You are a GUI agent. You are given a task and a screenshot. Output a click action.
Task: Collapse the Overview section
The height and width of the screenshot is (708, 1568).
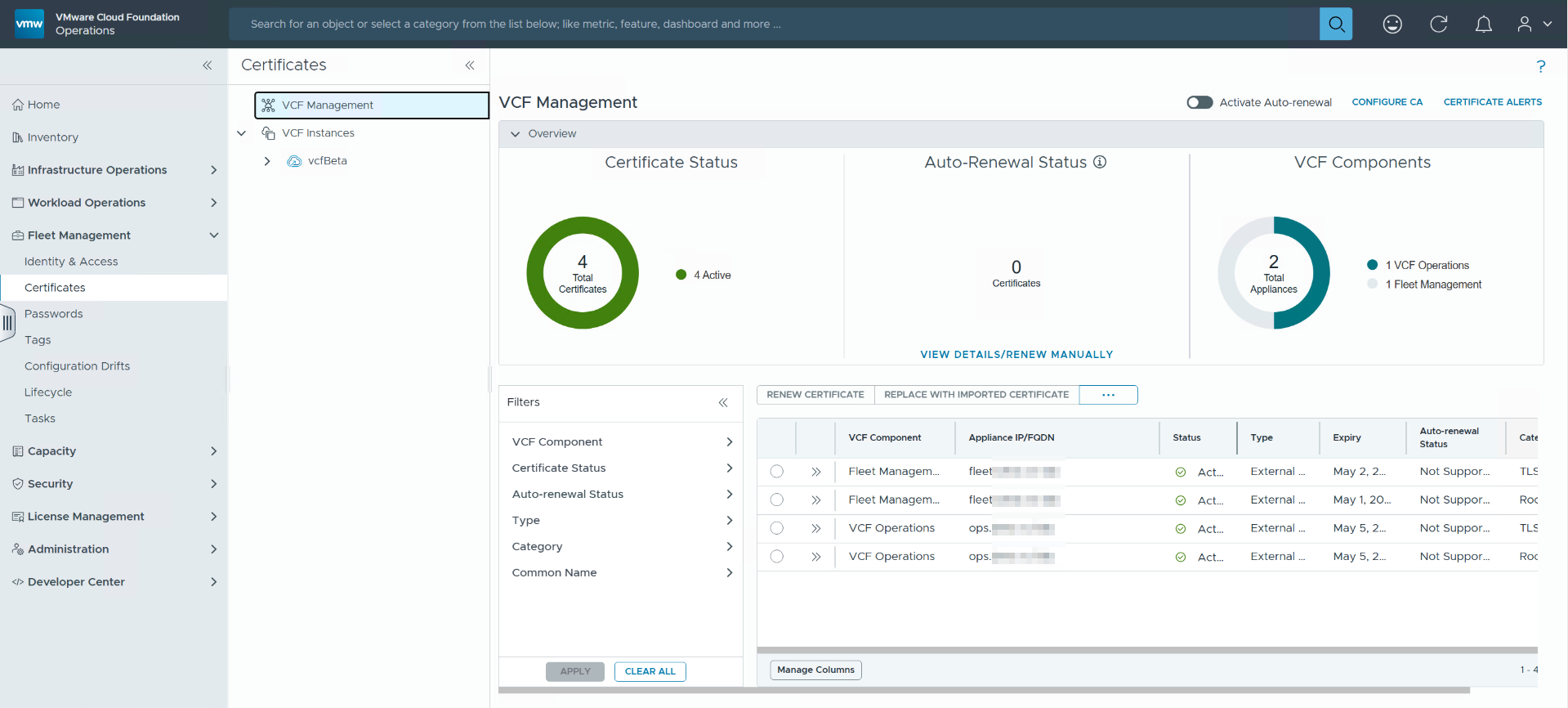(x=516, y=134)
